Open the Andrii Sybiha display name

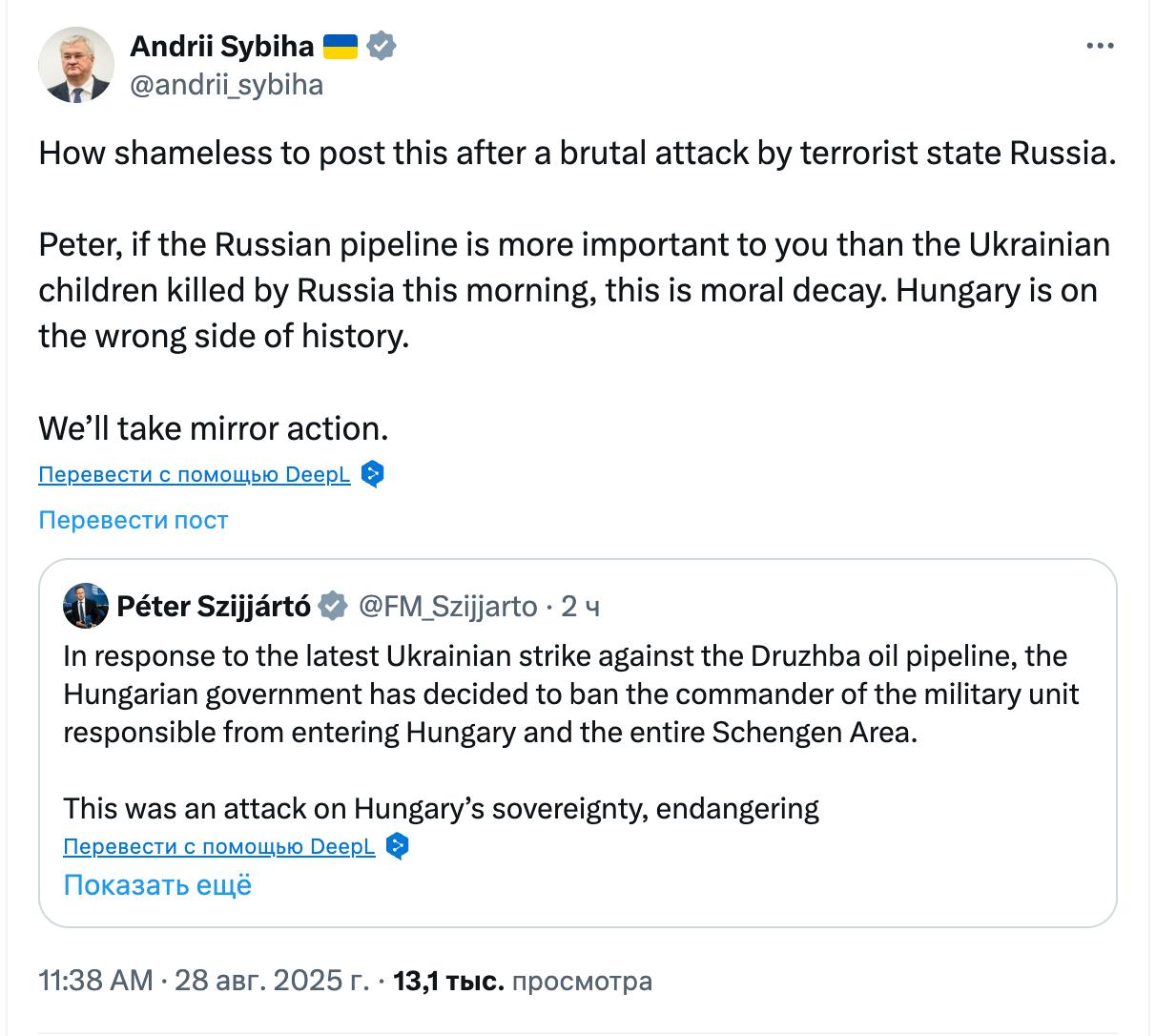(221, 46)
